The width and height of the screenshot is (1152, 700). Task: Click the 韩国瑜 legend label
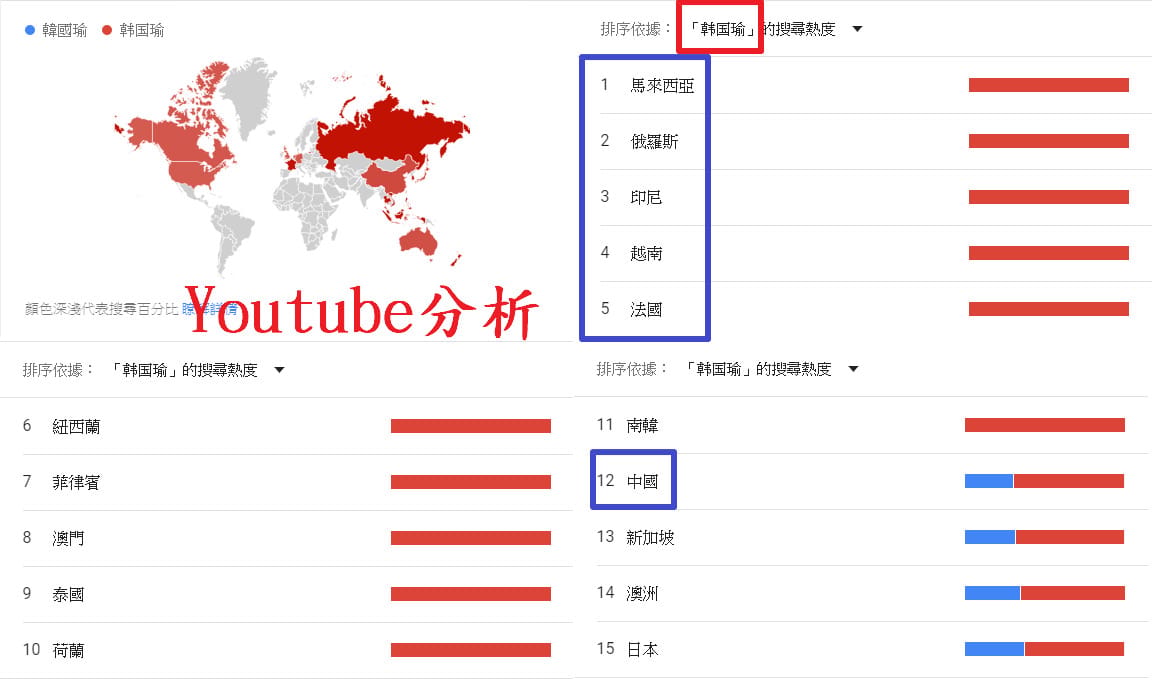point(142,30)
